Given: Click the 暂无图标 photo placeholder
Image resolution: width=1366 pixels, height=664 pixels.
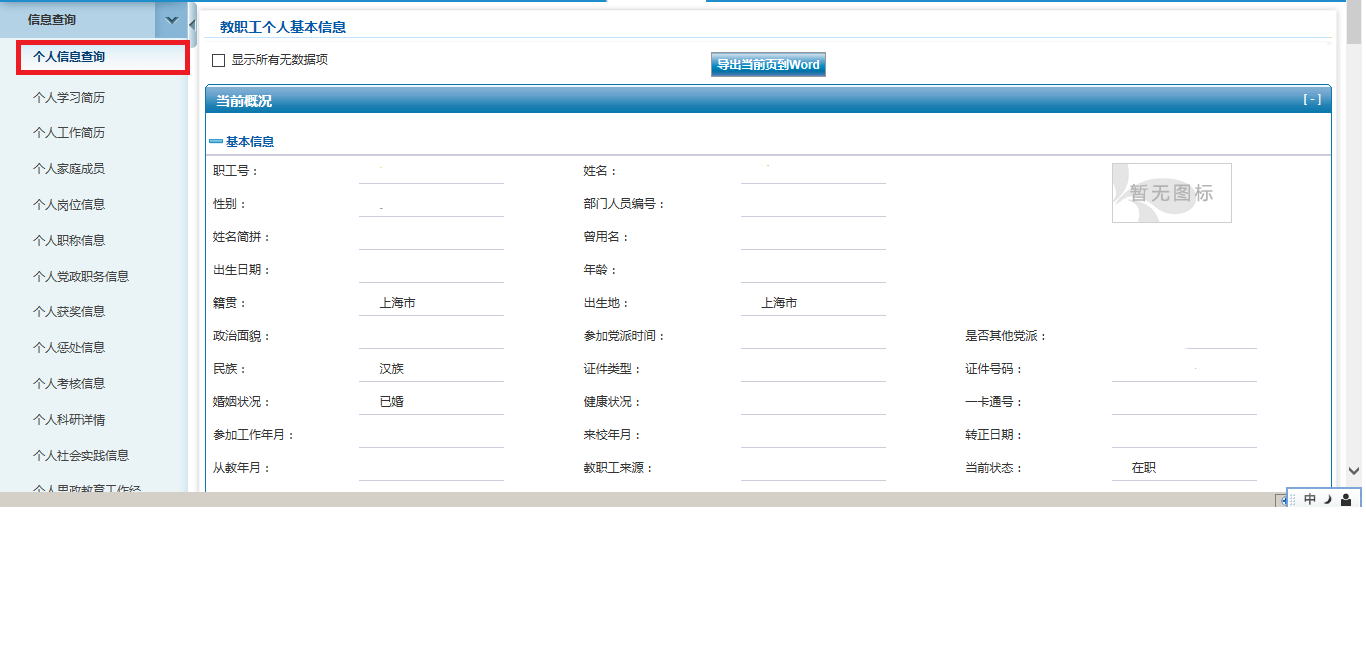Looking at the screenshot, I should point(1171,193).
